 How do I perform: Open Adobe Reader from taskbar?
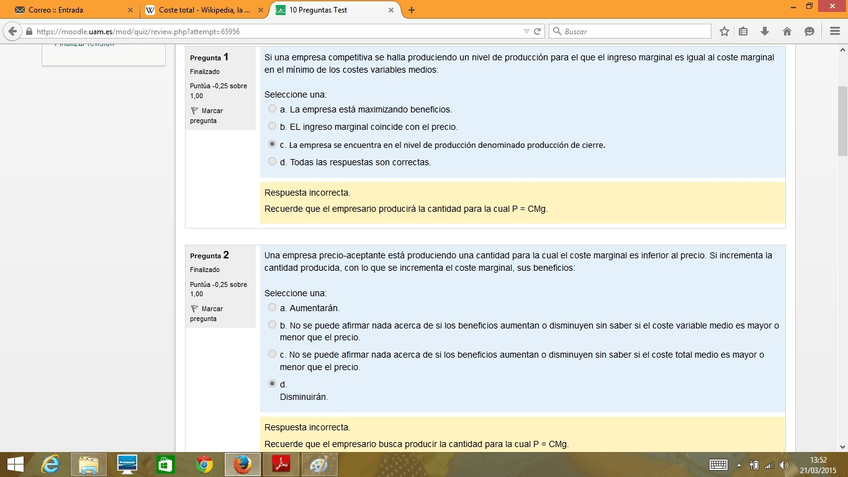pyautogui.click(x=281, y=465)
